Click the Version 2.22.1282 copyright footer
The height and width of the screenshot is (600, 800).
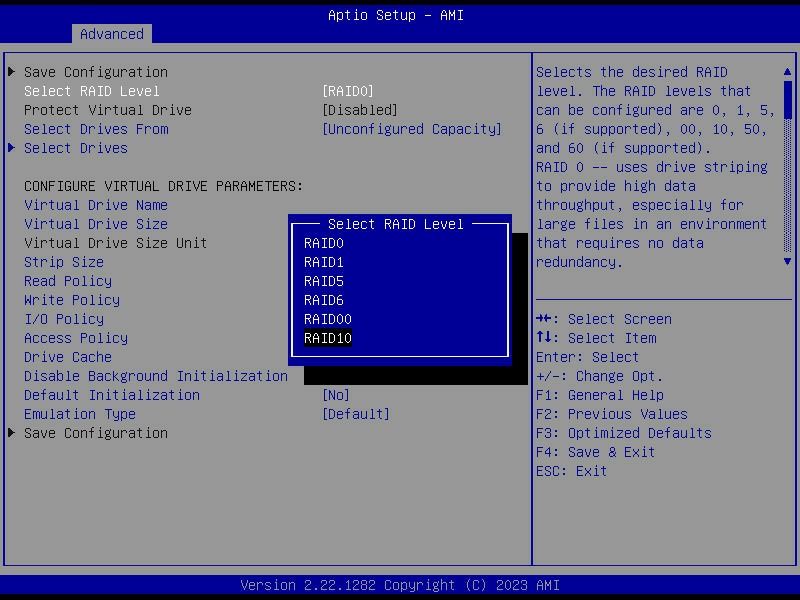(x=400, y=585)
